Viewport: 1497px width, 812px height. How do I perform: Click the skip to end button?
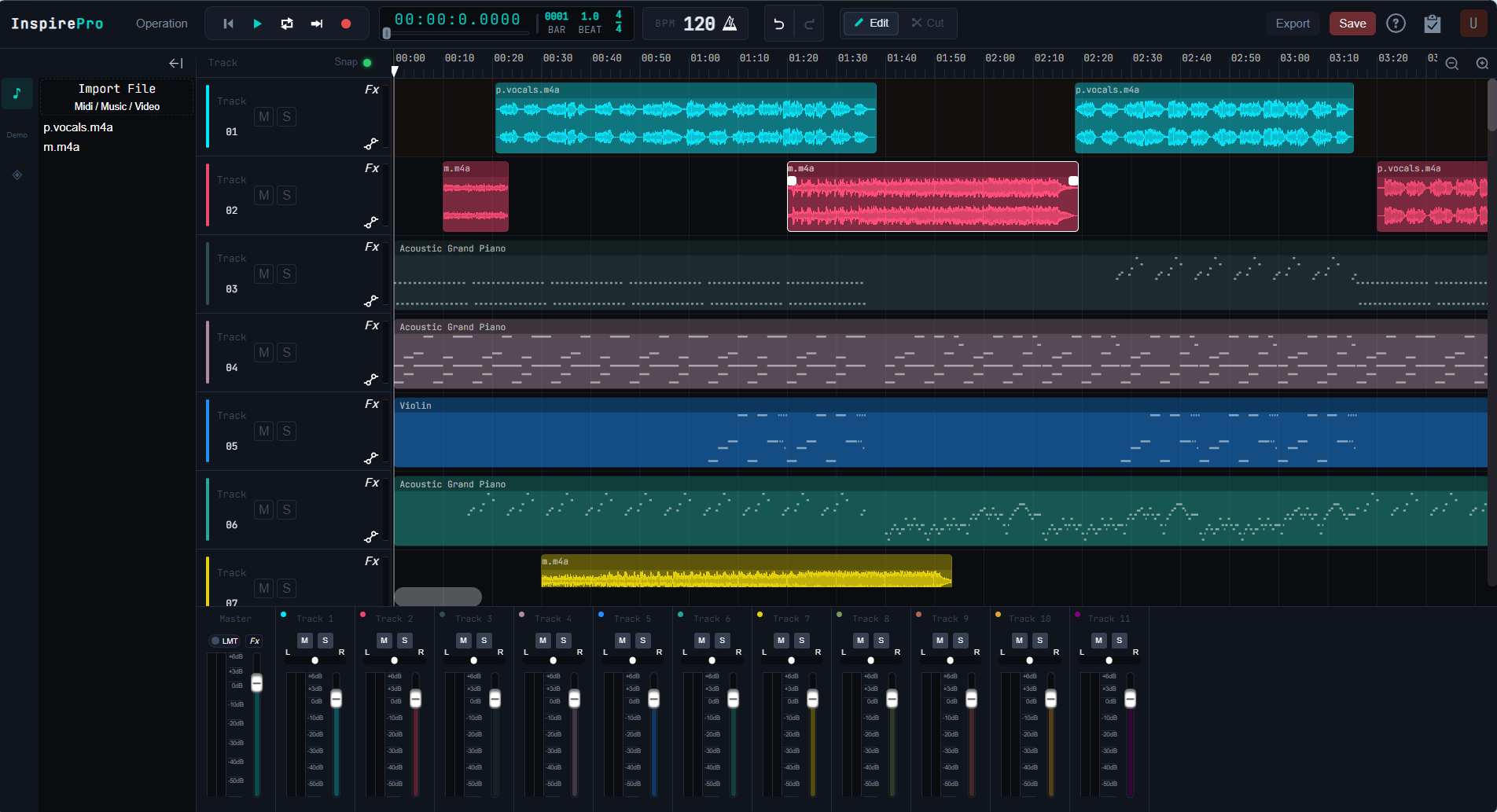tap(317, 24)
